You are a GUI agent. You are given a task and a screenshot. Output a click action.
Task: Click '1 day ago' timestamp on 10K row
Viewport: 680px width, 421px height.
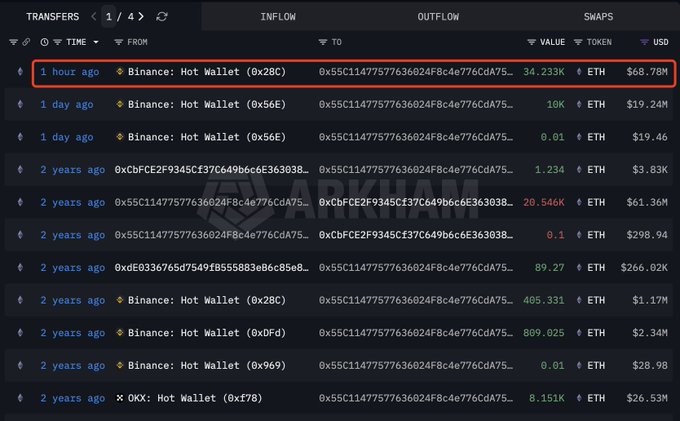click(67, 104)
